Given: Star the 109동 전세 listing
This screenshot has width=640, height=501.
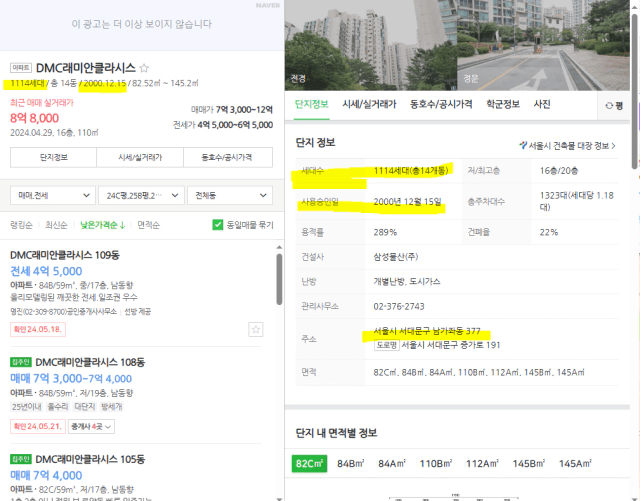Looking at the screenshot, I should pos(256,330).
